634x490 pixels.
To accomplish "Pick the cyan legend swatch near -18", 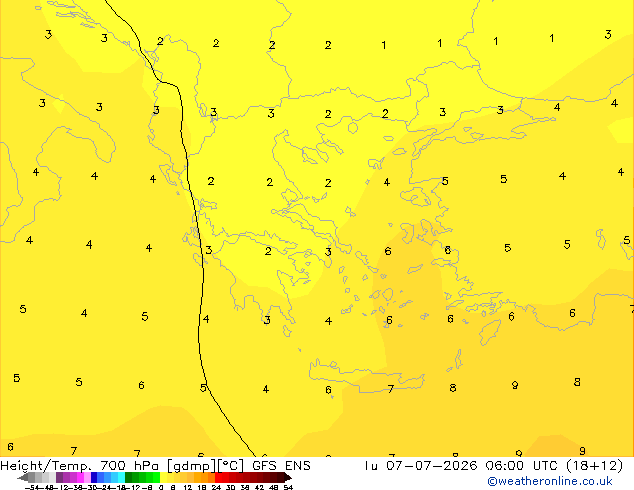I will (x=121, y=477).
